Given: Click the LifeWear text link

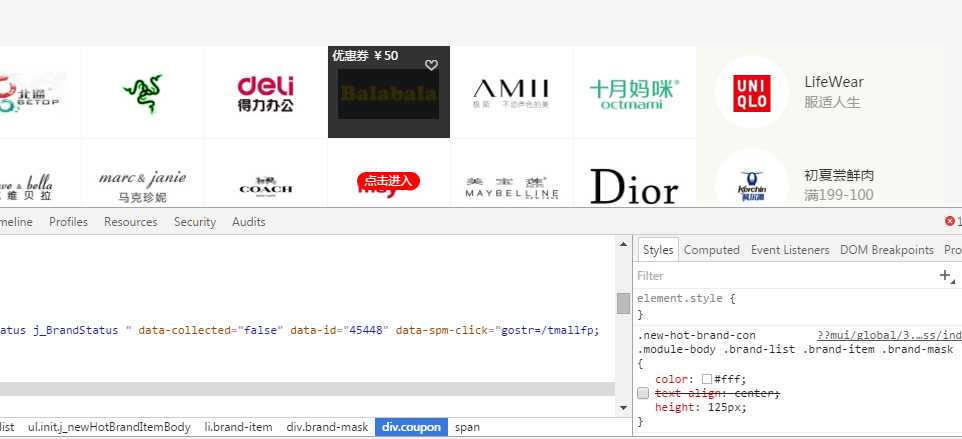Looking at the screenshot, I should pos(834,82).
